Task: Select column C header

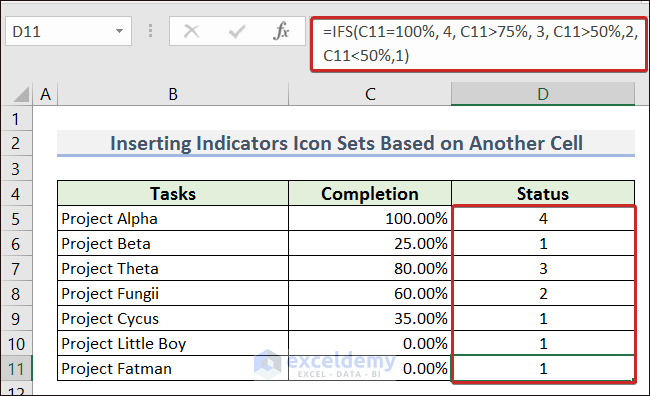Action: click(x=370, y=94)
